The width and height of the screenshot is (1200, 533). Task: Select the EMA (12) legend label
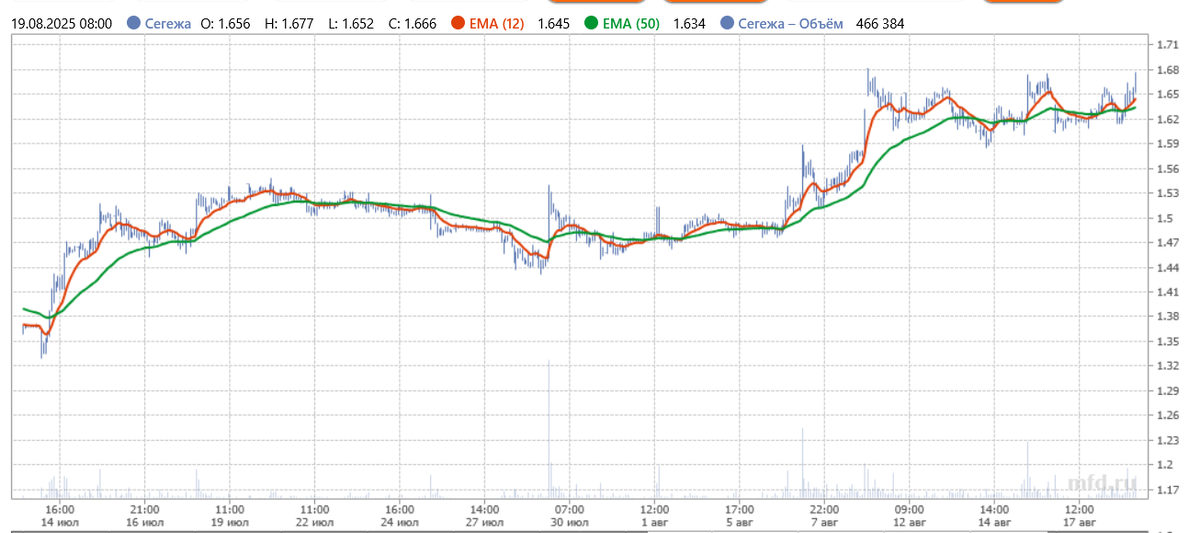tap(496, 23)
